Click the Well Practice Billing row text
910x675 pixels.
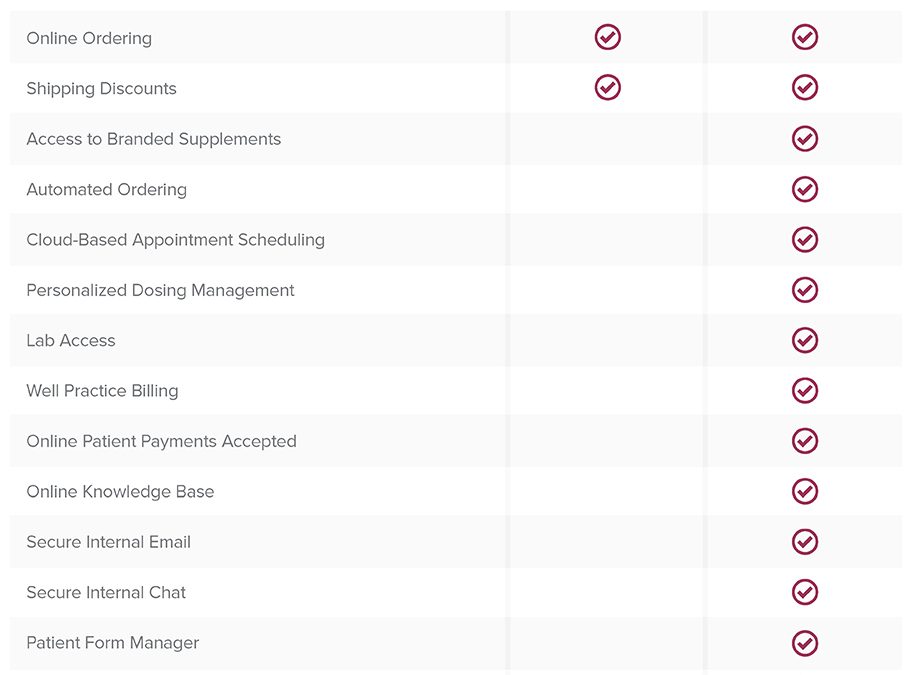click(x=102, y=391)
